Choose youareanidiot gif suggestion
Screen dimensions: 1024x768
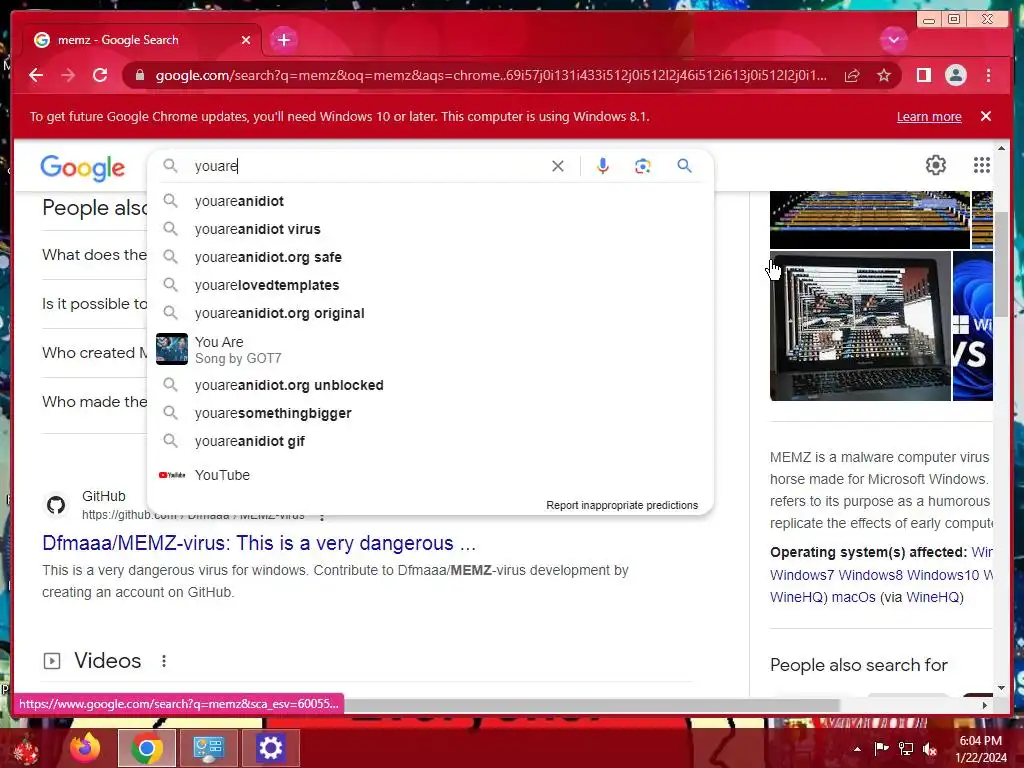click(x=431, y=441)
